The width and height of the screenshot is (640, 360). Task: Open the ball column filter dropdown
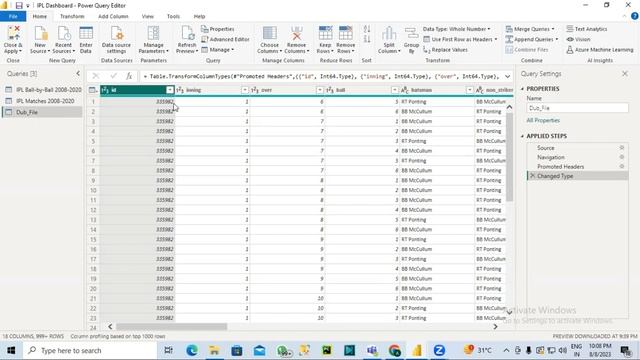[395, 90]
